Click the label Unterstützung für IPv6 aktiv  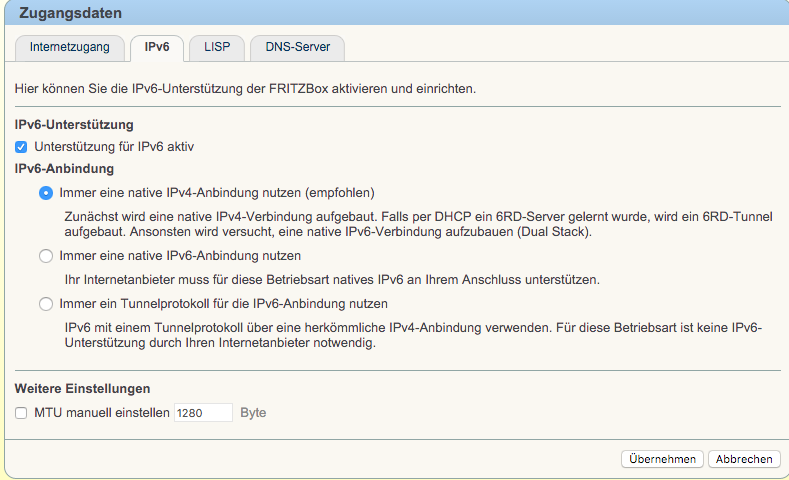point(114,147)
